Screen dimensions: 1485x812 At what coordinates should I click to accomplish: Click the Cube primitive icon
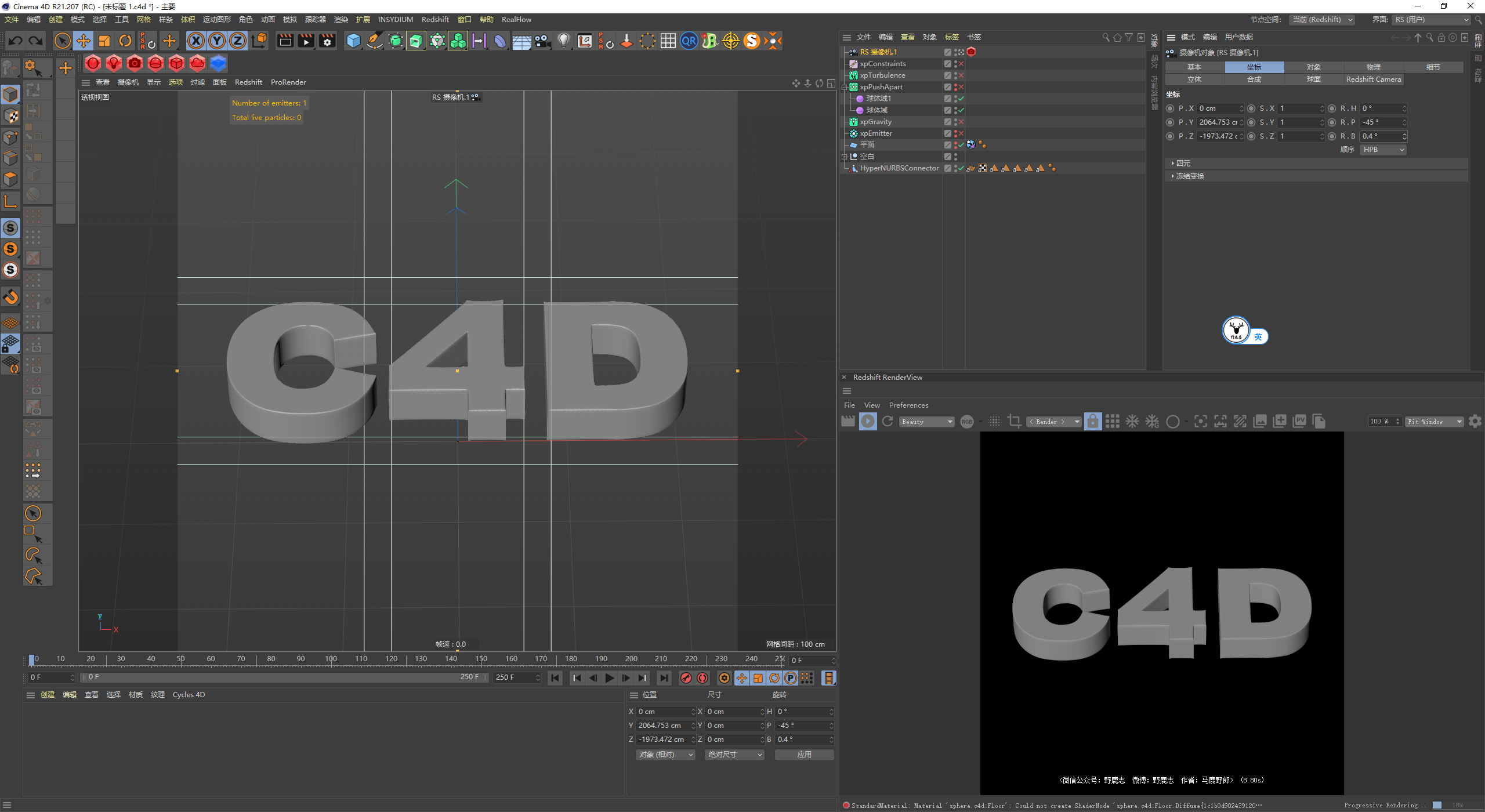(x=353, y=41)
